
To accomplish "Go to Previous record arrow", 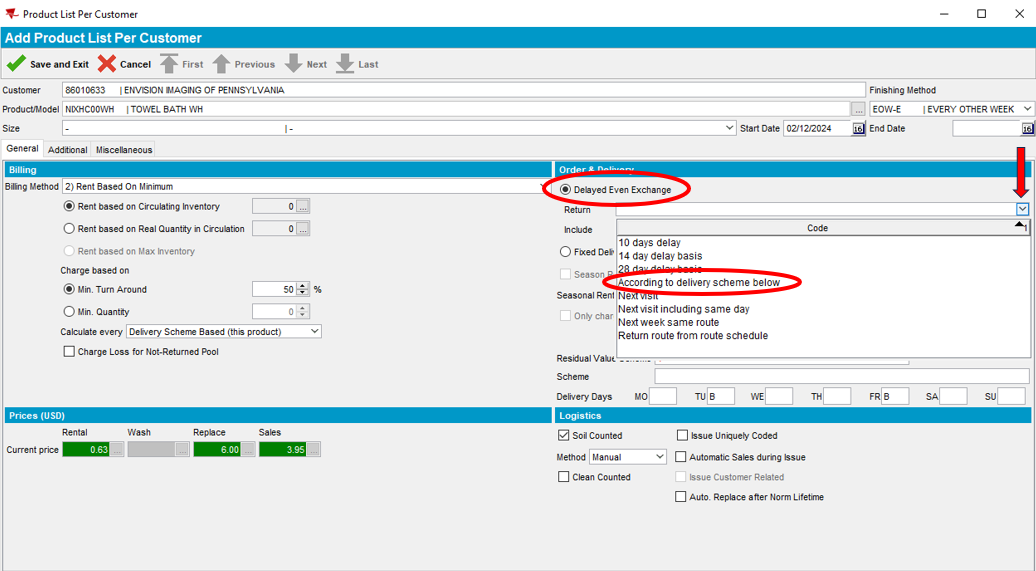I will point(222,64).
